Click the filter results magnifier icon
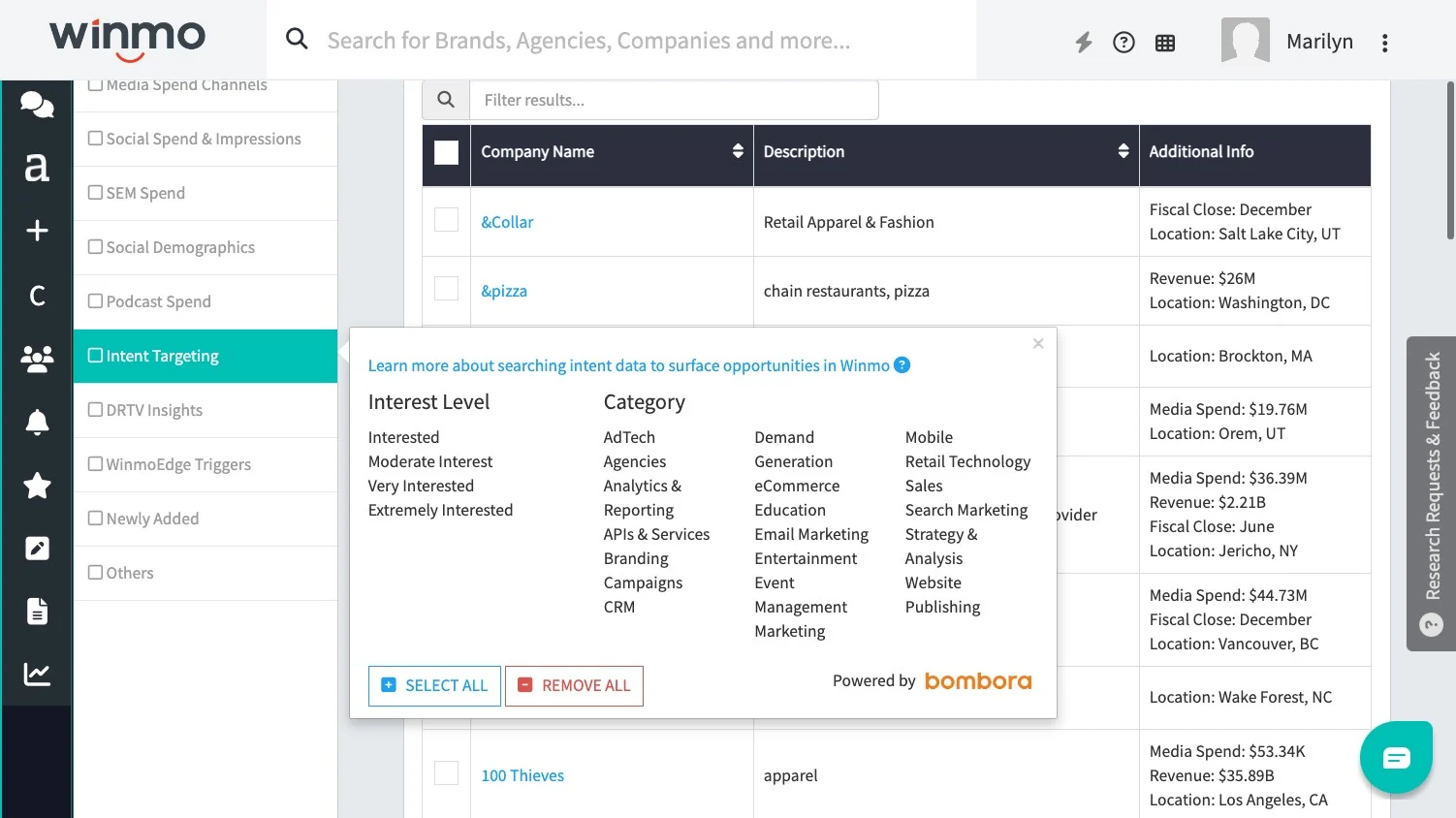Screen dimensions: 1456x818 [x=446, y=100]
